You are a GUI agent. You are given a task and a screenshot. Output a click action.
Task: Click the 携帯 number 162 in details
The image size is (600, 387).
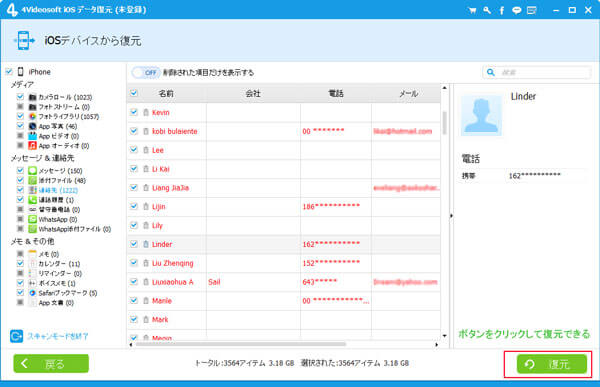[534, 176]
